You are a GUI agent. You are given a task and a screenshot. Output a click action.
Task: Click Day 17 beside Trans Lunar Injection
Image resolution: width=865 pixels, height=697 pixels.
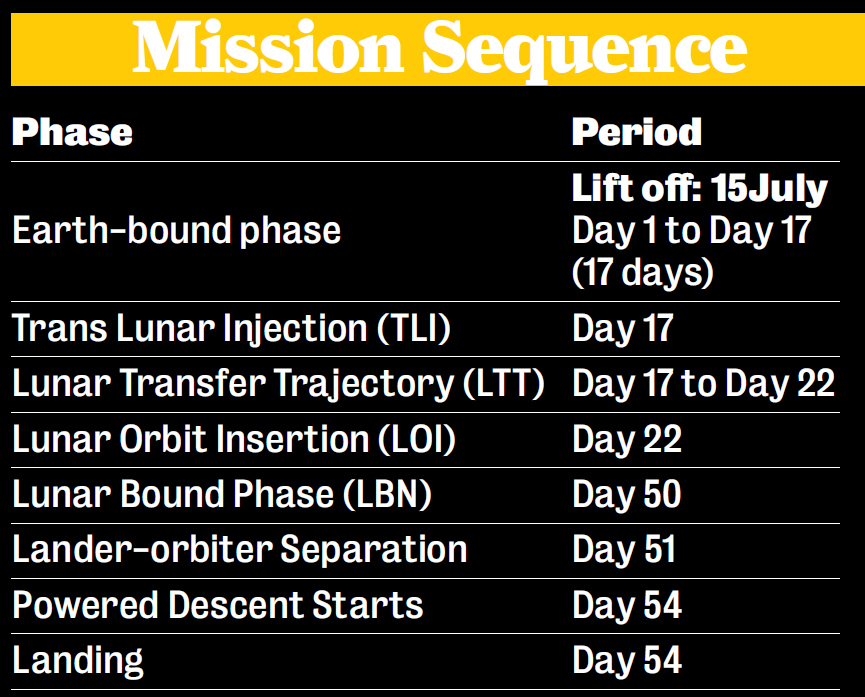tap(623, 329)
